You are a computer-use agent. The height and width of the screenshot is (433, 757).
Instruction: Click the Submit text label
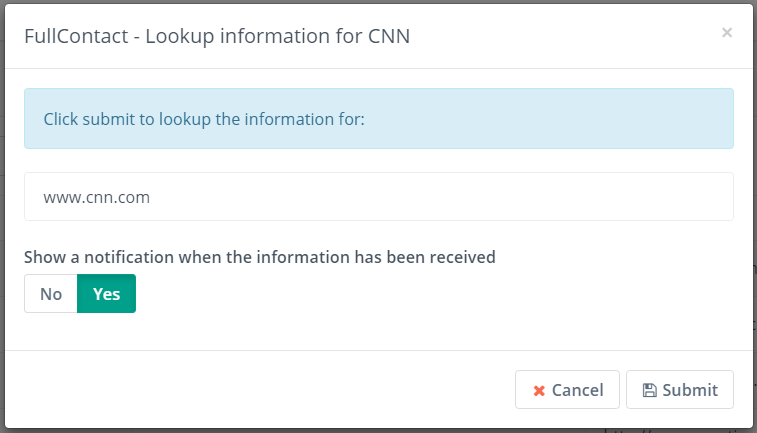690,390
